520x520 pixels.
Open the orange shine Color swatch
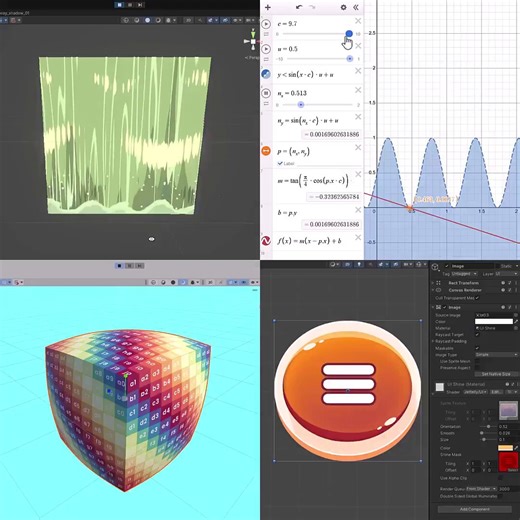pos(505,448)
